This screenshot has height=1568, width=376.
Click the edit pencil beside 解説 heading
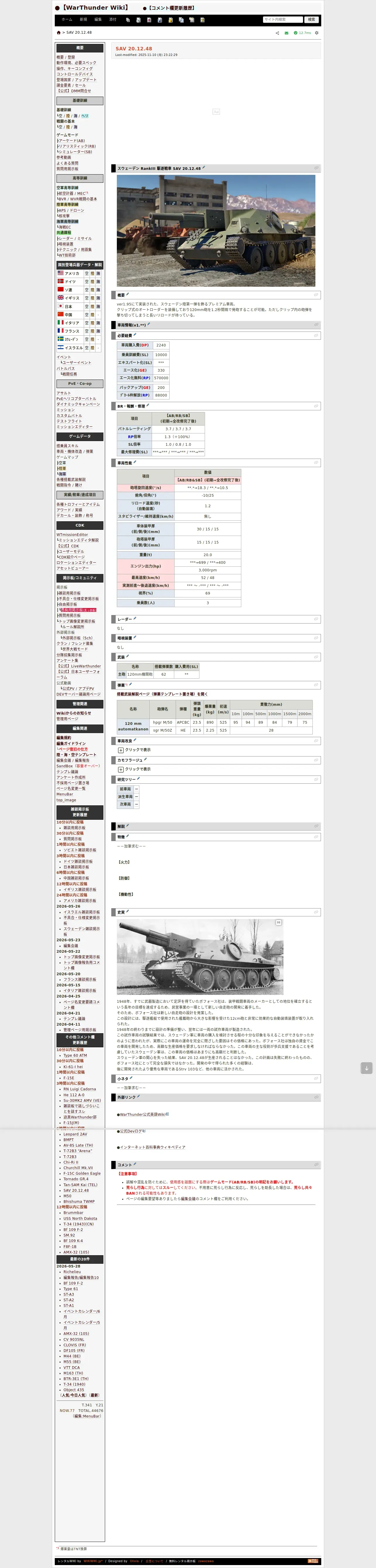[x=128, y=826]
